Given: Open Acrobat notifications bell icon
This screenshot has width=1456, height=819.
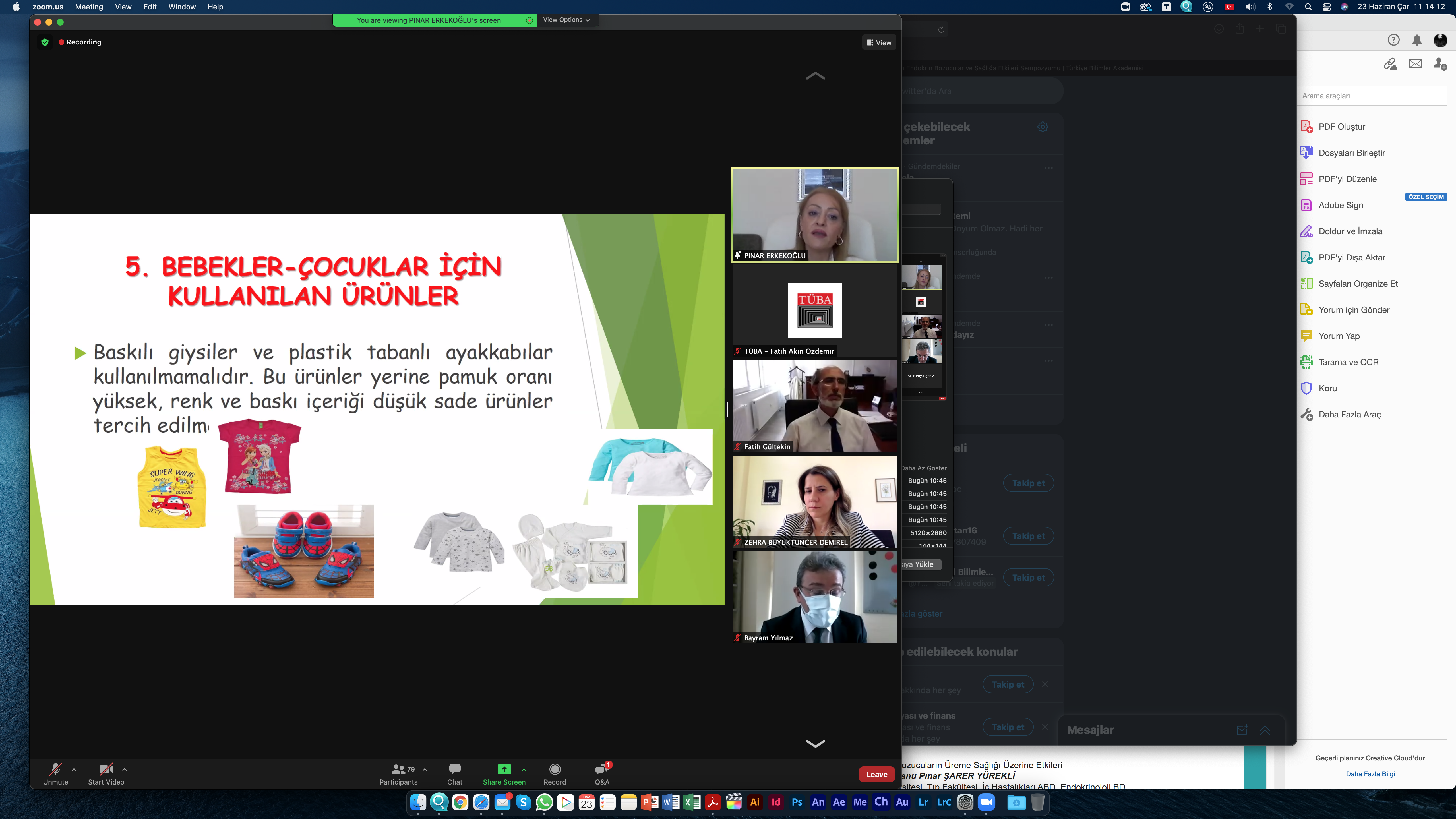Looking at the screenshot, I should [1417, 40].
